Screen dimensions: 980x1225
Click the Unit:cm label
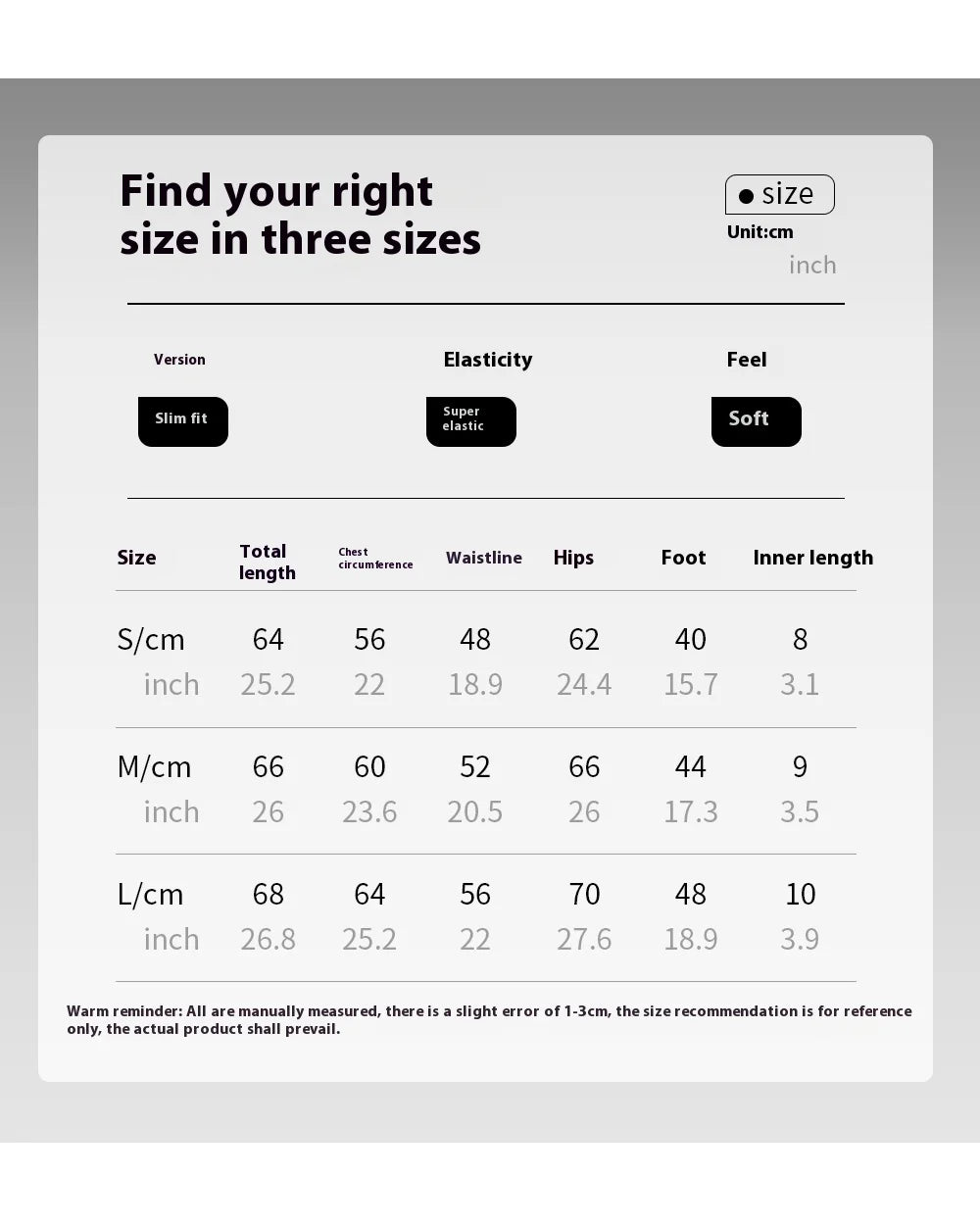pyautogui.click(x=760, y=232)
